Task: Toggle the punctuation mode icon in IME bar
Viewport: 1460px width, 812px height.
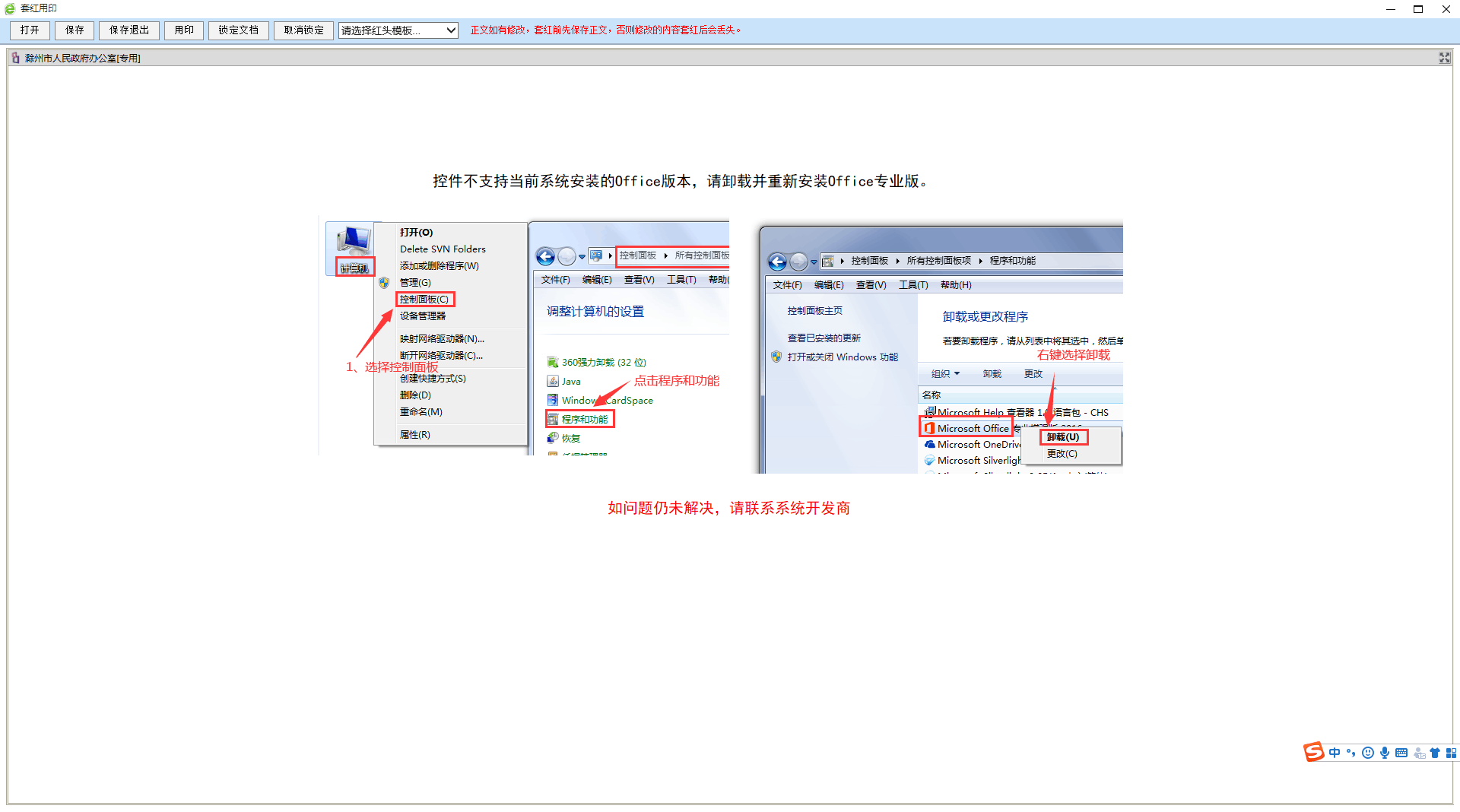Action: tap(1351, 753)
